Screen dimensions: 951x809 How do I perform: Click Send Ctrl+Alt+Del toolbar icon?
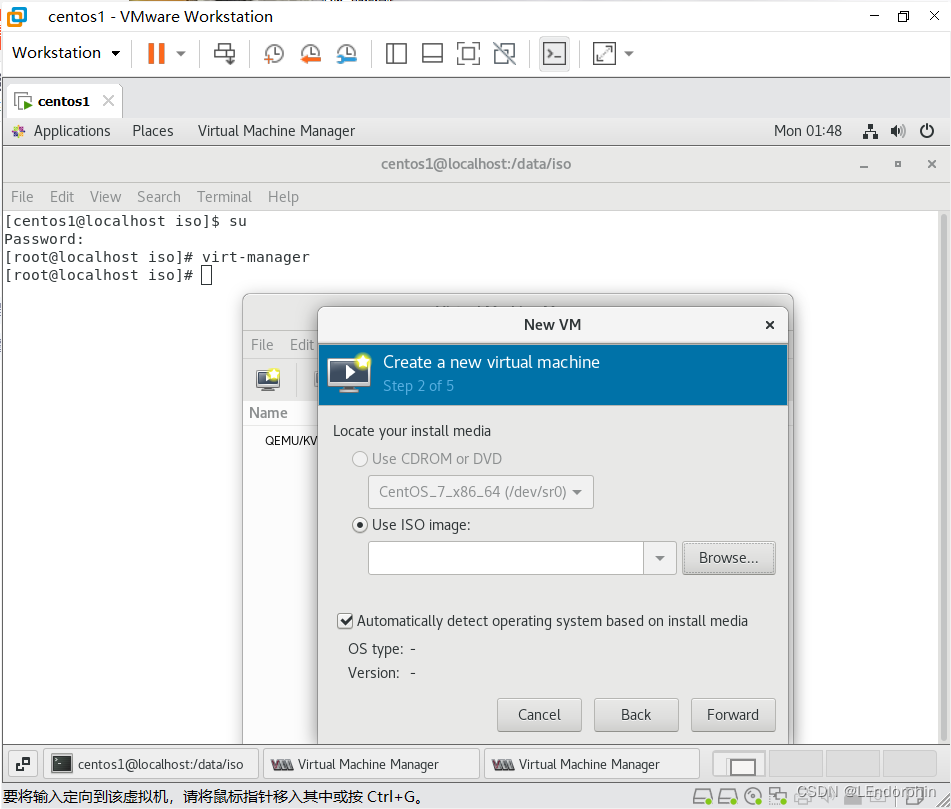224,53
